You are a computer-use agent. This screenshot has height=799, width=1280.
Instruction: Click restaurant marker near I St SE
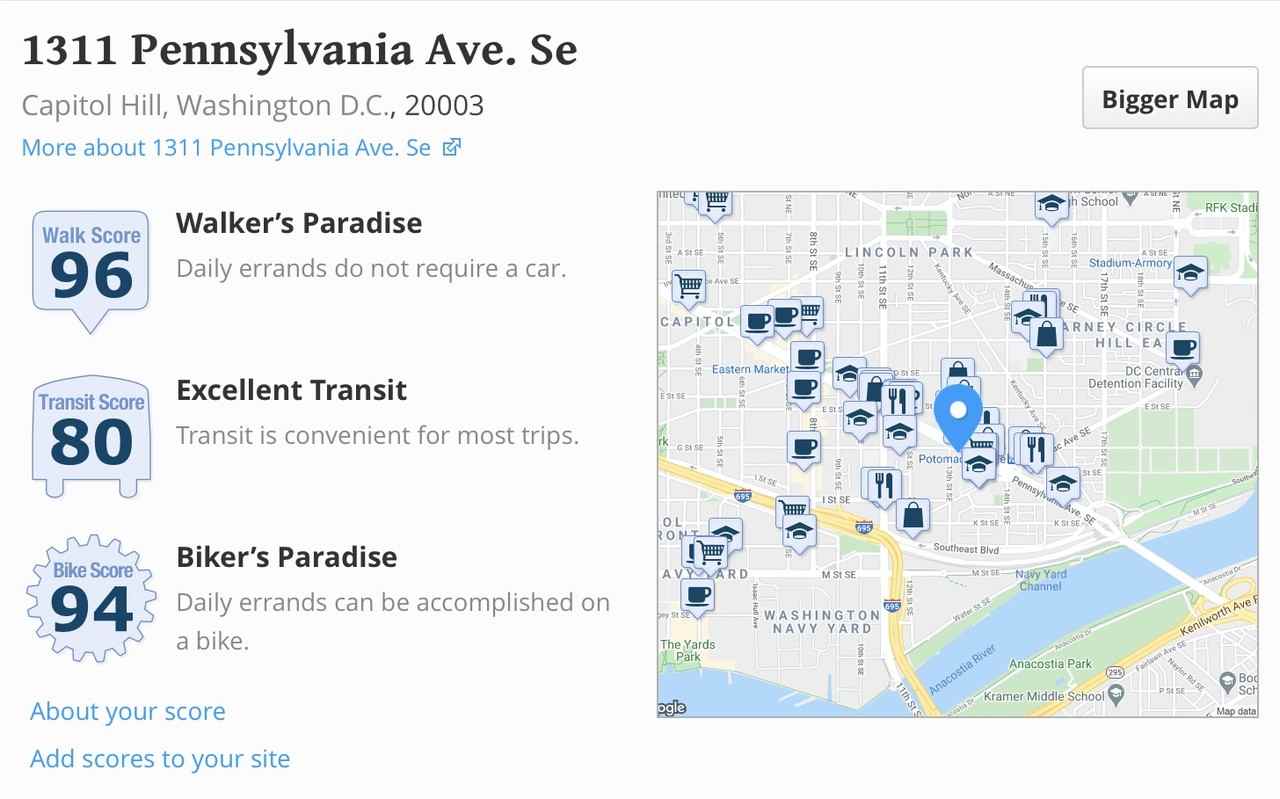[882, 485]
